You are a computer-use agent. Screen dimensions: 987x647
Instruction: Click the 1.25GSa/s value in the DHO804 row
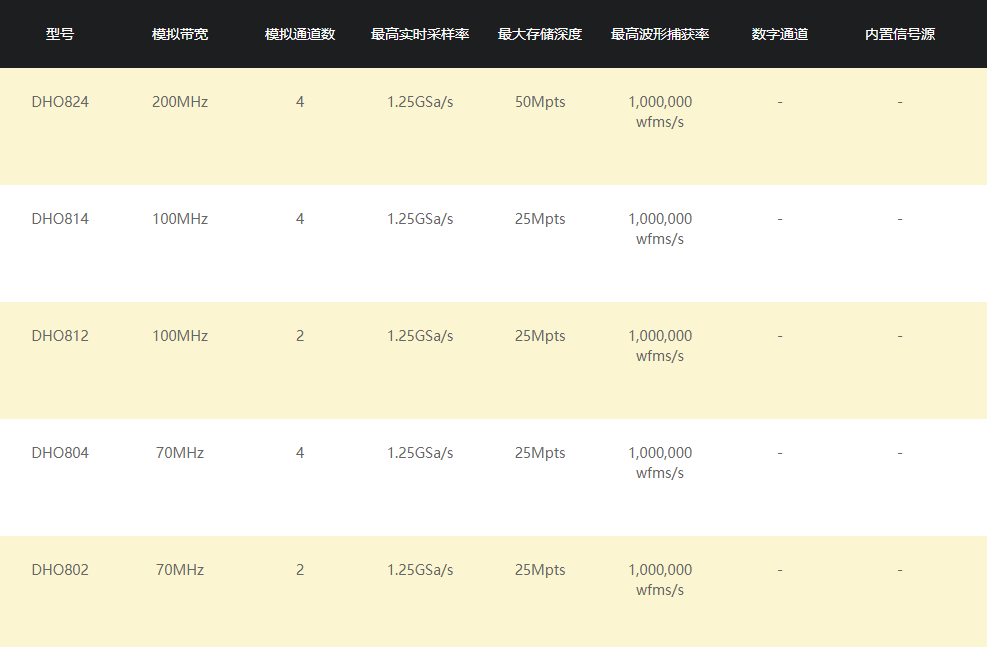[420, 453]
